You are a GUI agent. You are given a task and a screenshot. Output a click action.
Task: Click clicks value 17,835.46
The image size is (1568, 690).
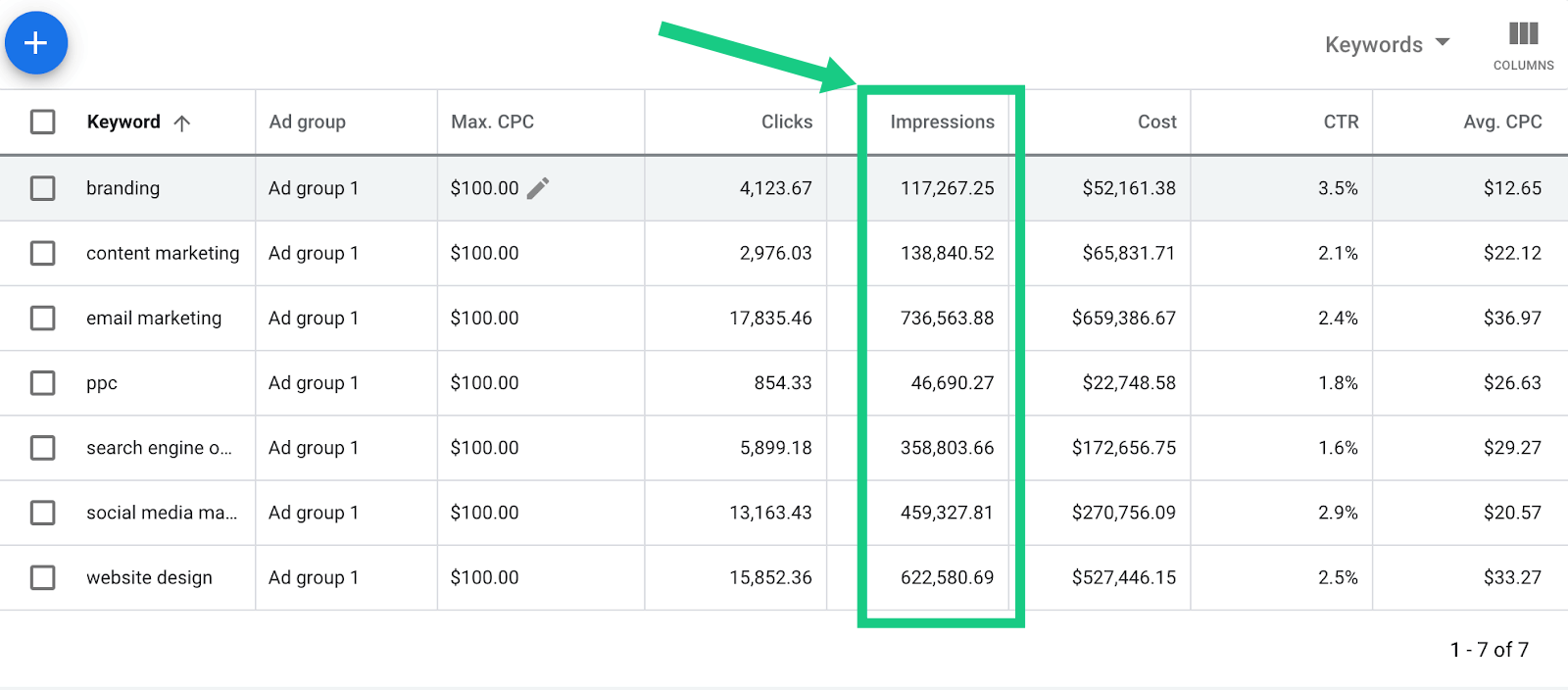(x=770, y=318)
